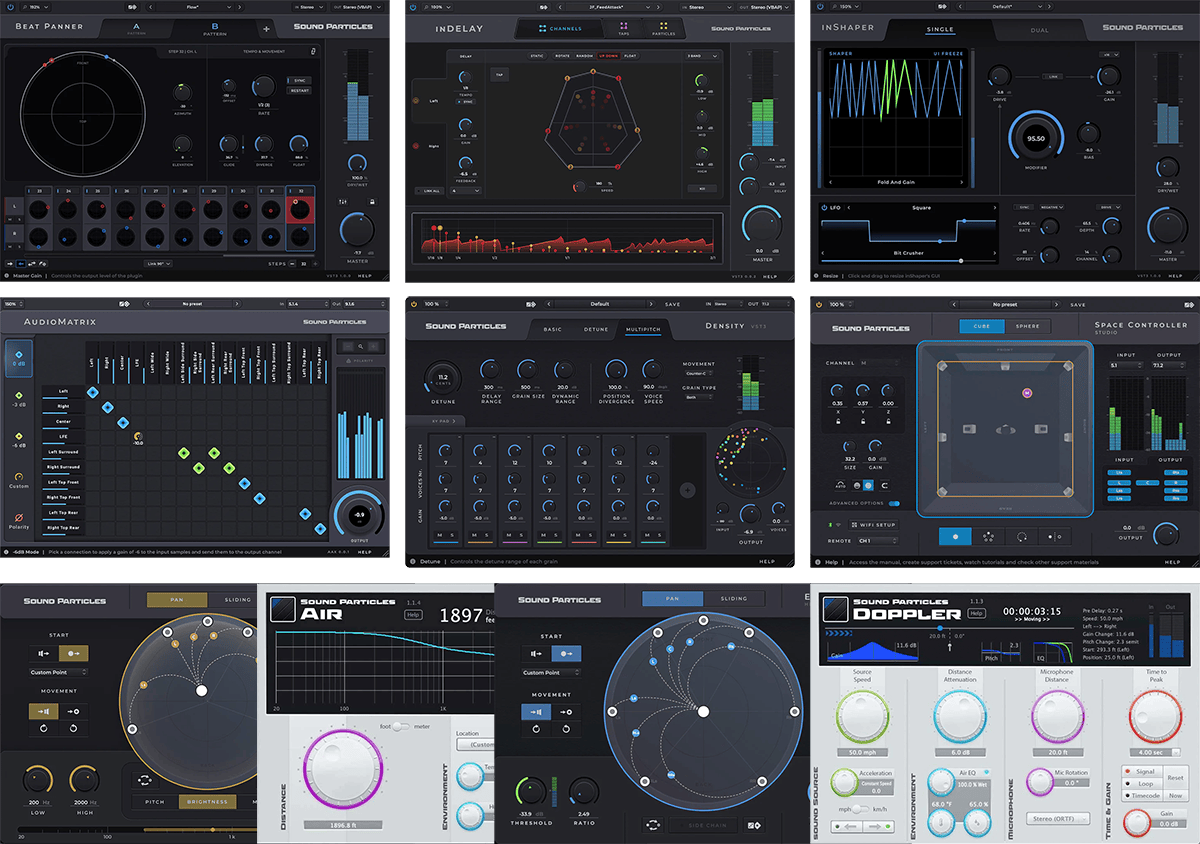1200x844 pixels.
Task: Toggle Advanced Options switch in Space Controller
Action: click(x=893, y=504)
